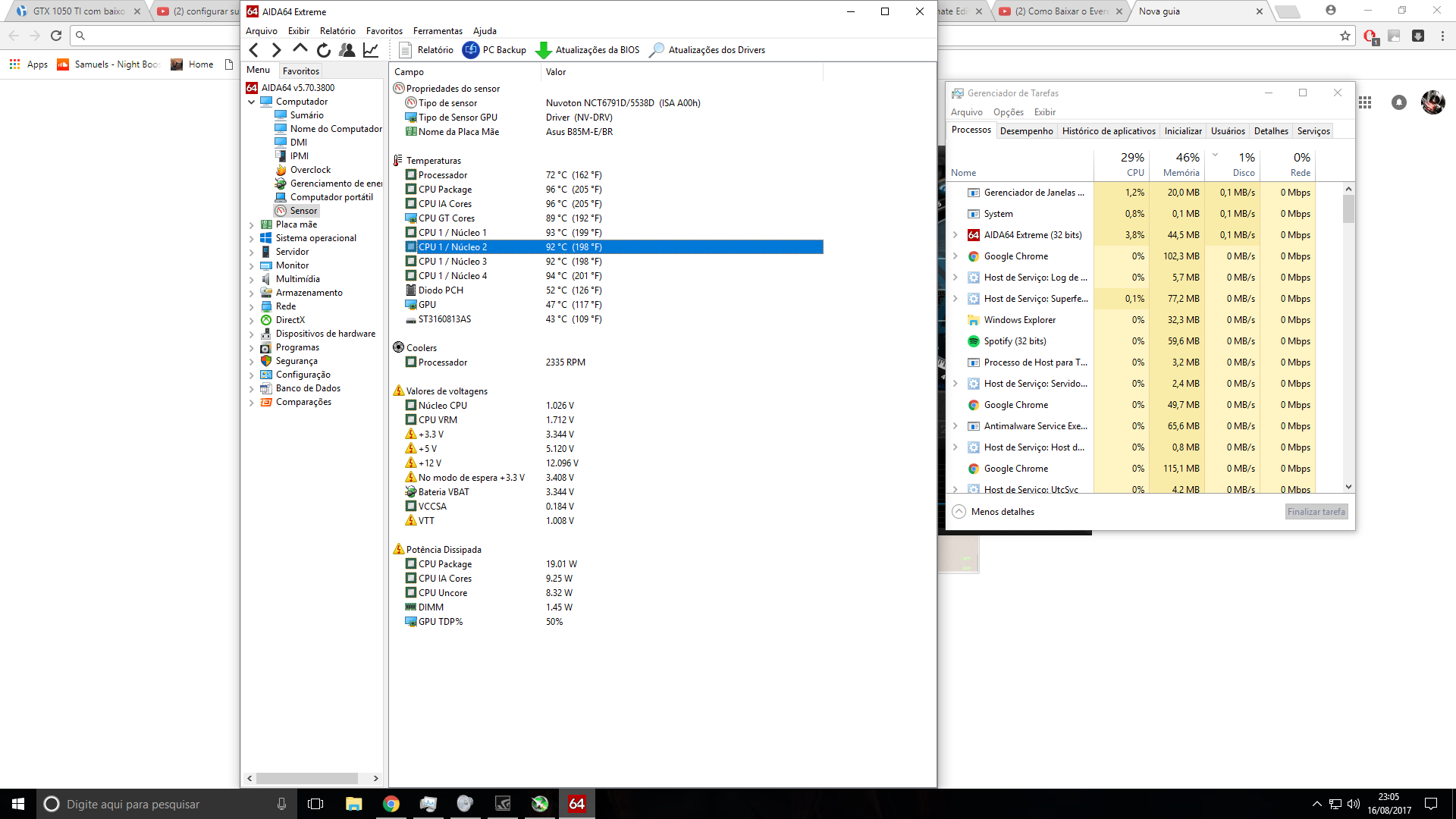Click the Cortana search box
Image resolution: width=1456 pixels, height=819 pixels.
click(x=167, y=804)
